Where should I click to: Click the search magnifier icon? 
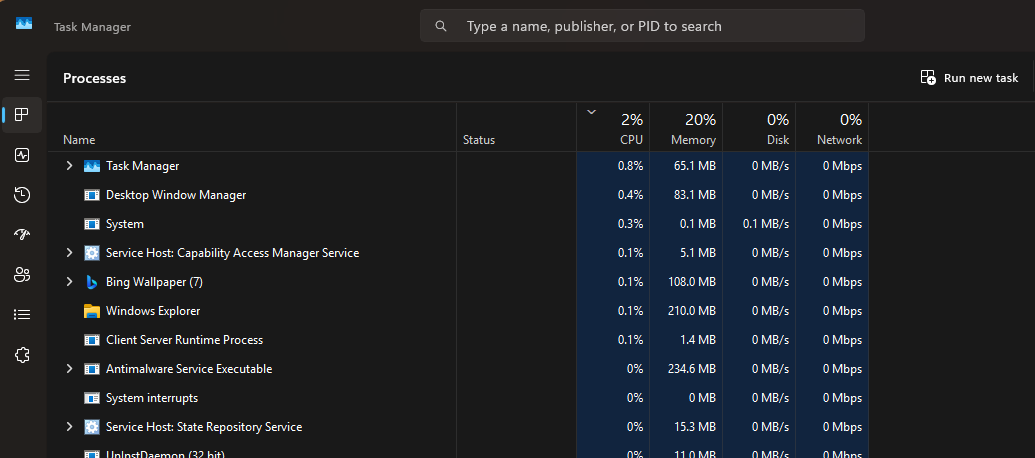click(x=441, y=26)
